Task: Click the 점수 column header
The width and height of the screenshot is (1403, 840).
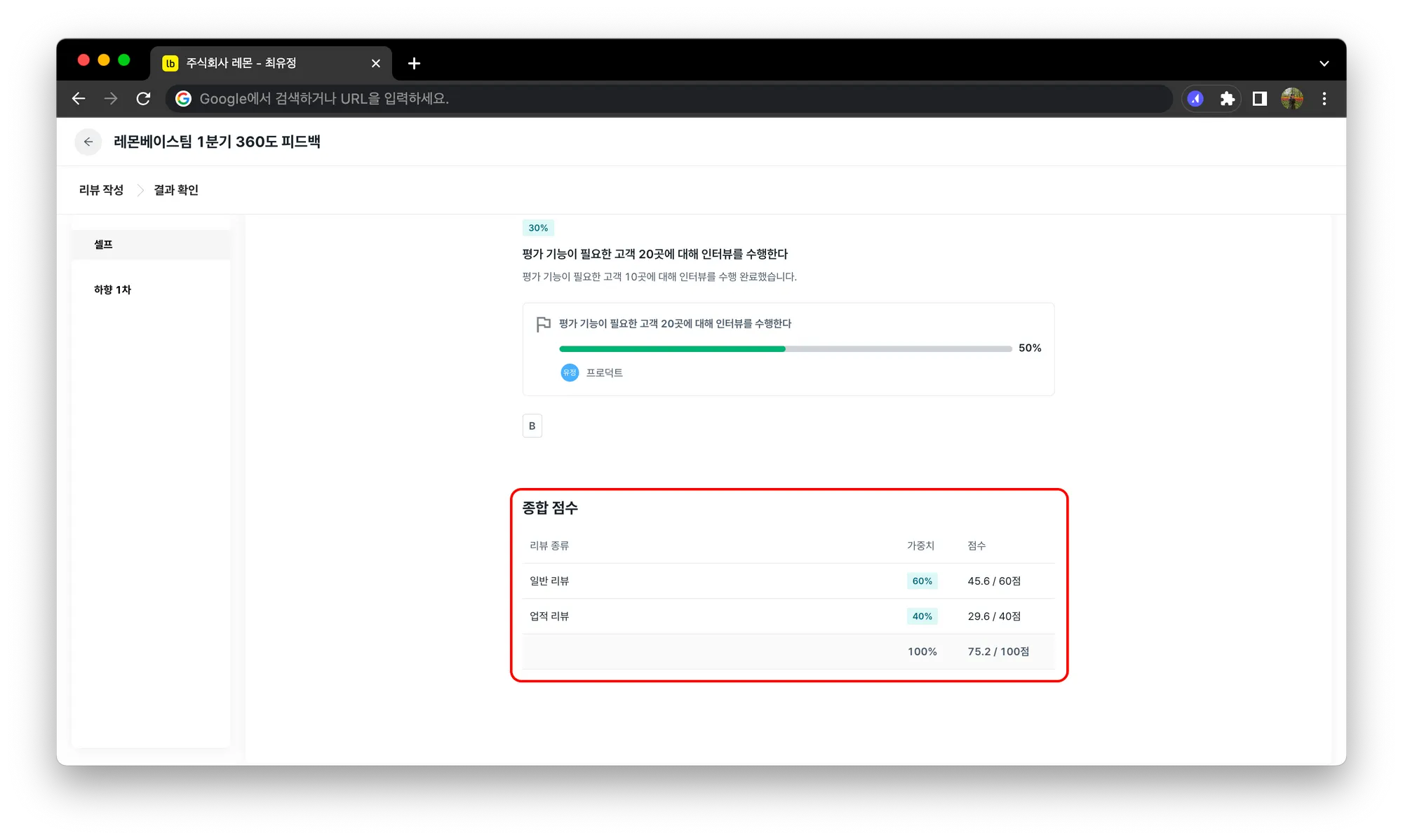Action: (x=976, y=546)
